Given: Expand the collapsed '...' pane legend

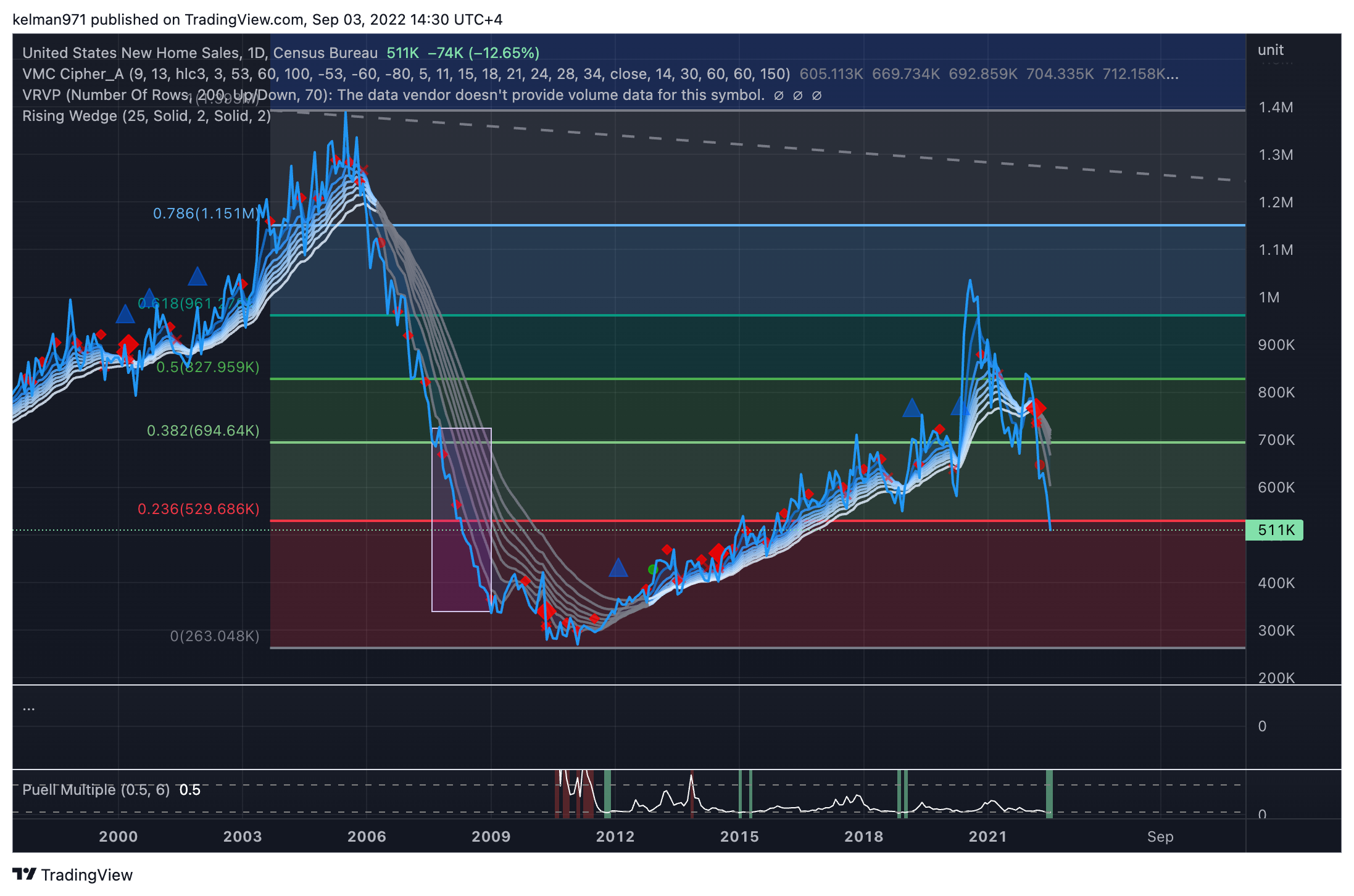Looking at the screenshot, I should point(28,708).
